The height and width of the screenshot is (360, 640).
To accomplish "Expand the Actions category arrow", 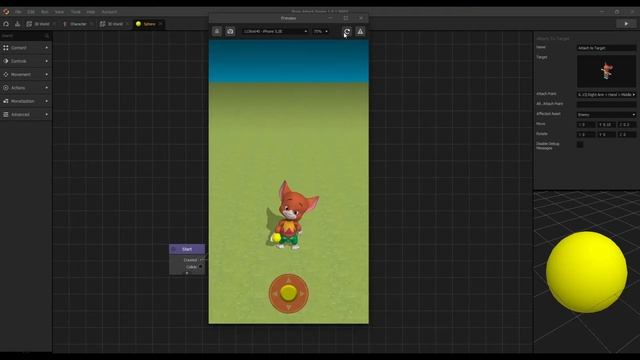I will point(47,88).
